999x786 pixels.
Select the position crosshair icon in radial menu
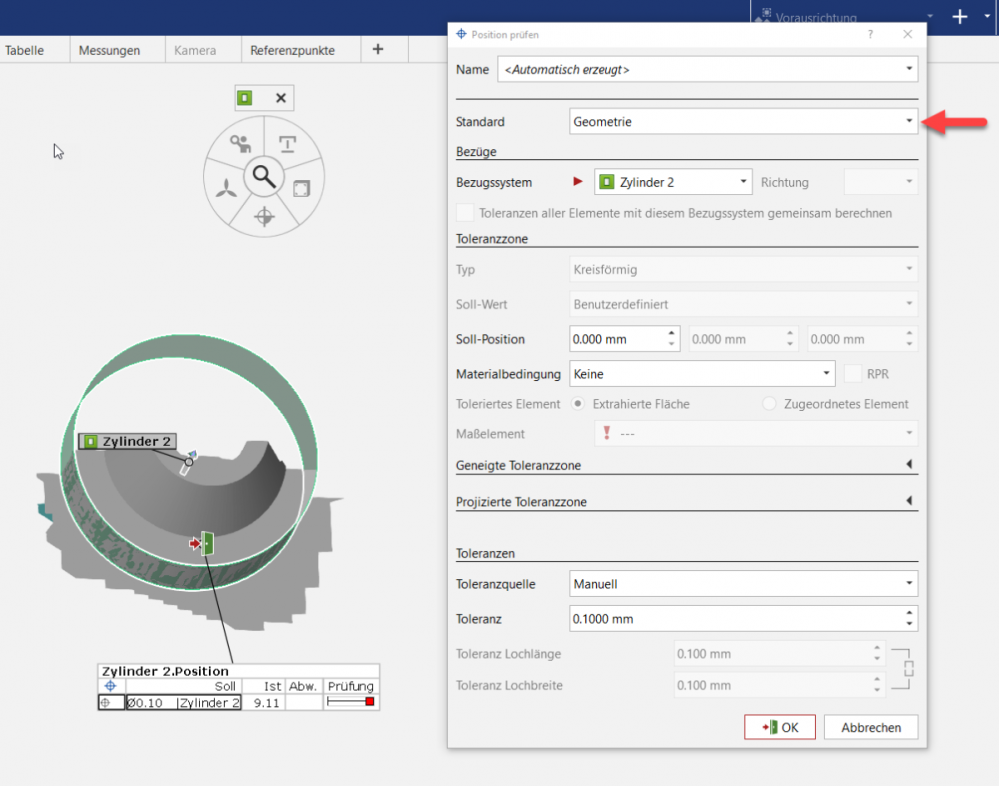point(264,216)
